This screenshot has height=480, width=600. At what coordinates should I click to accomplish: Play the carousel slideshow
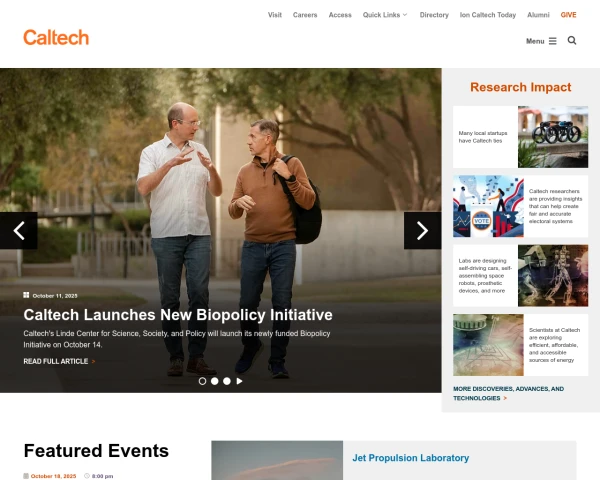(x=239, y=381)
